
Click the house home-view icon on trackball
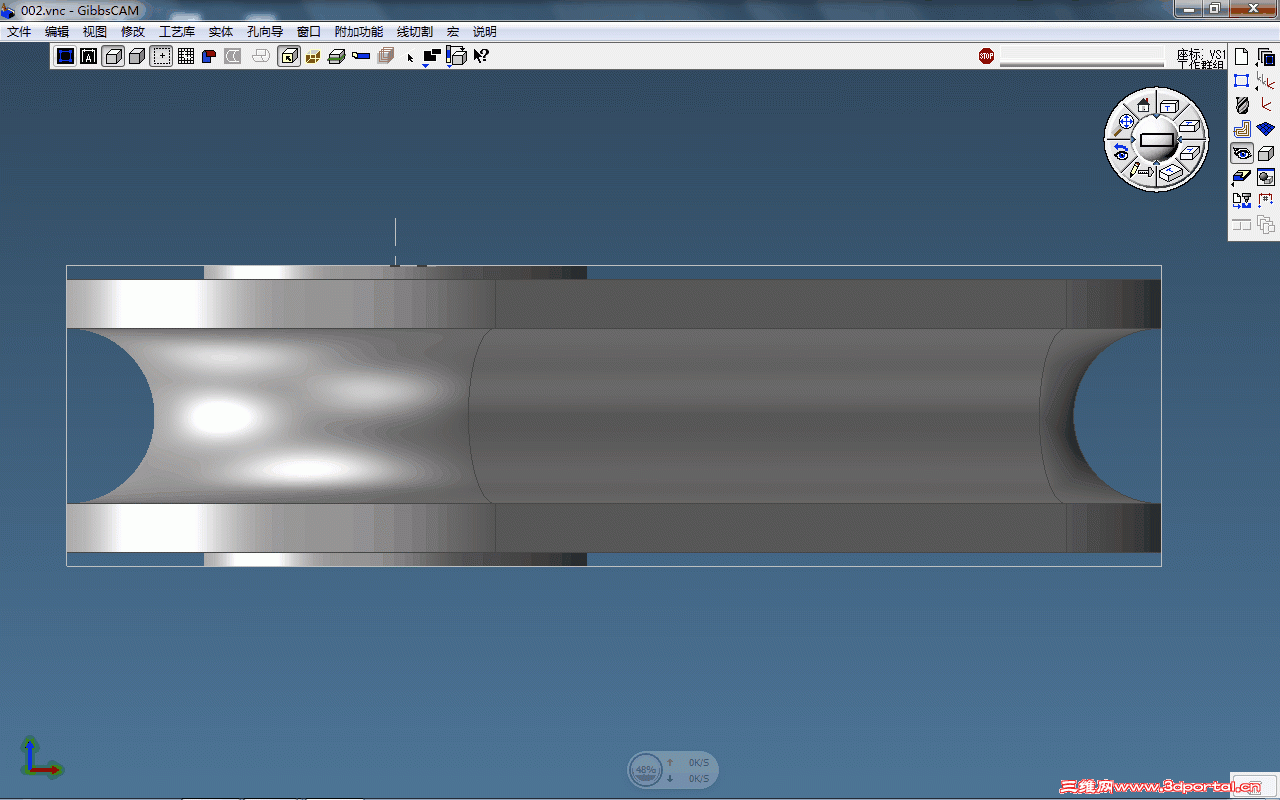(x=1143, y=103)
